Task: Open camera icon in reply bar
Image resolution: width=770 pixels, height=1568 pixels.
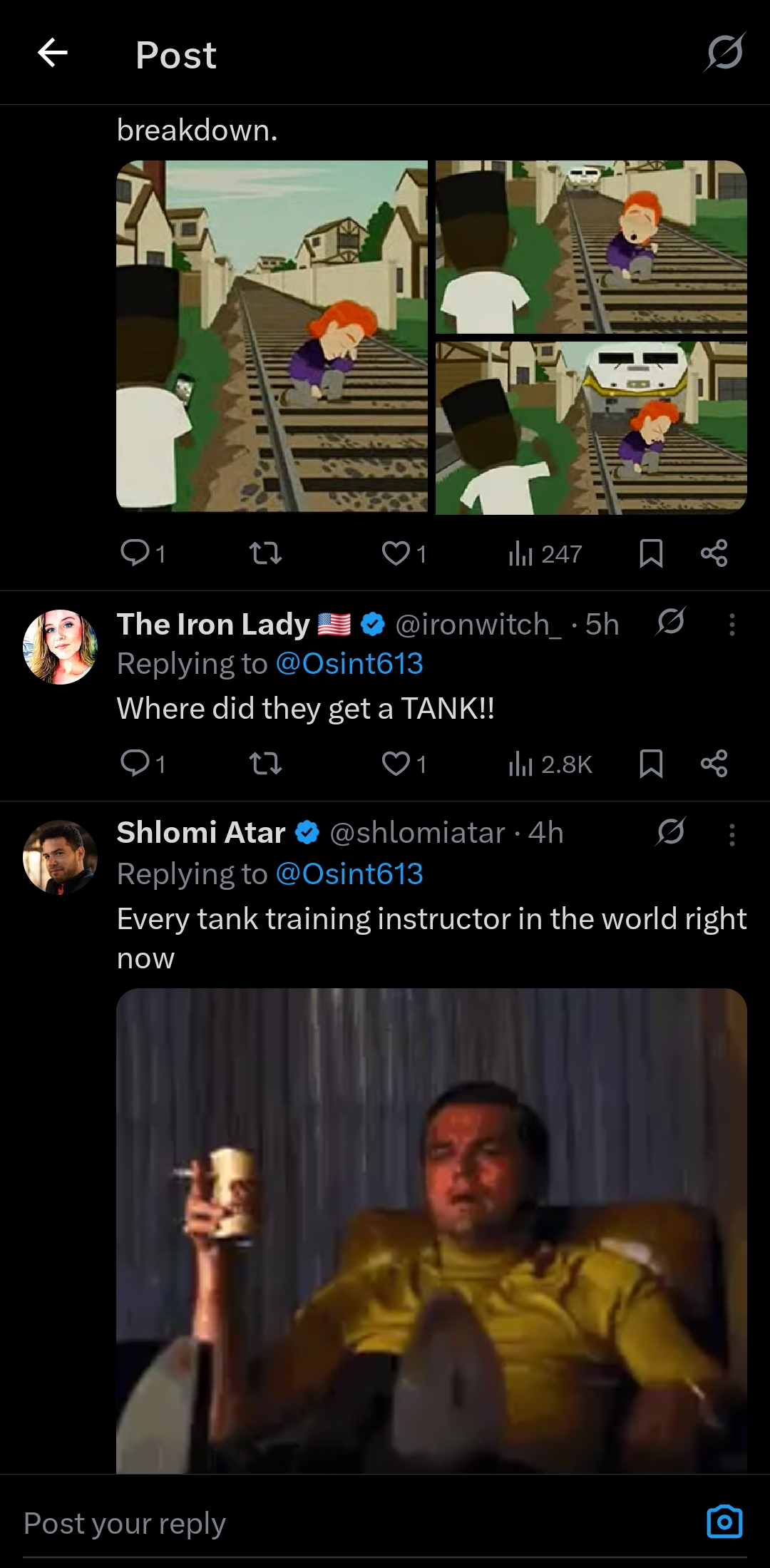Action: 724,1522
